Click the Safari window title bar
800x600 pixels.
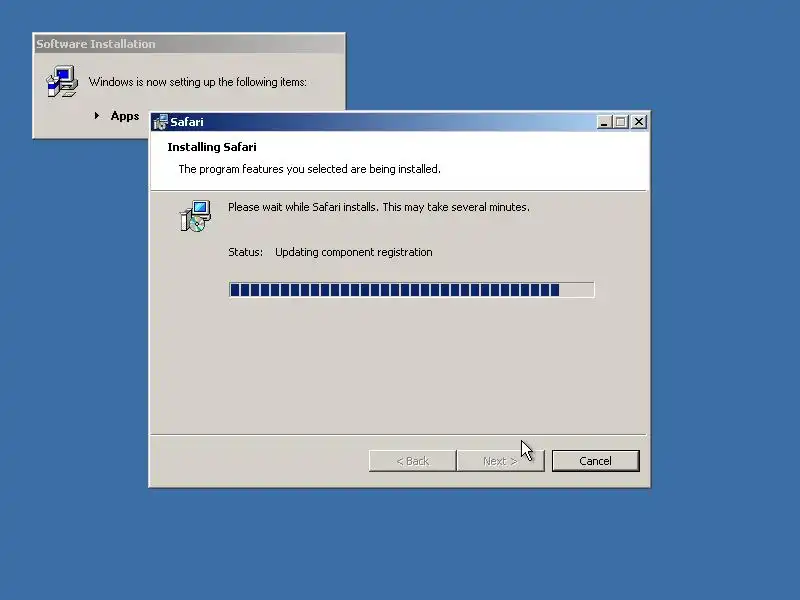click(383, 122)
